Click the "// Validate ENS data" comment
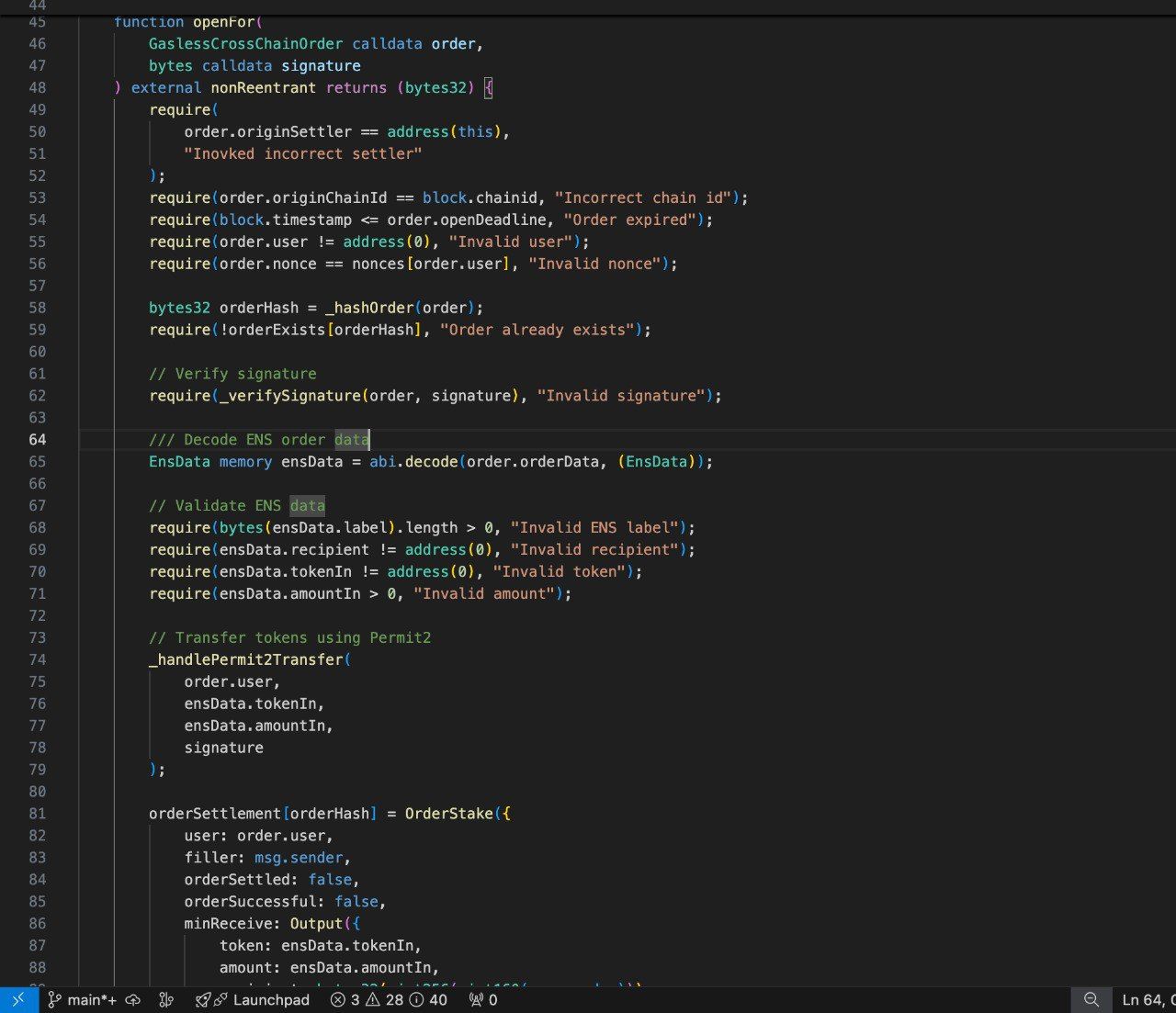1176x1013 pixels. click(x=237, y=505)
